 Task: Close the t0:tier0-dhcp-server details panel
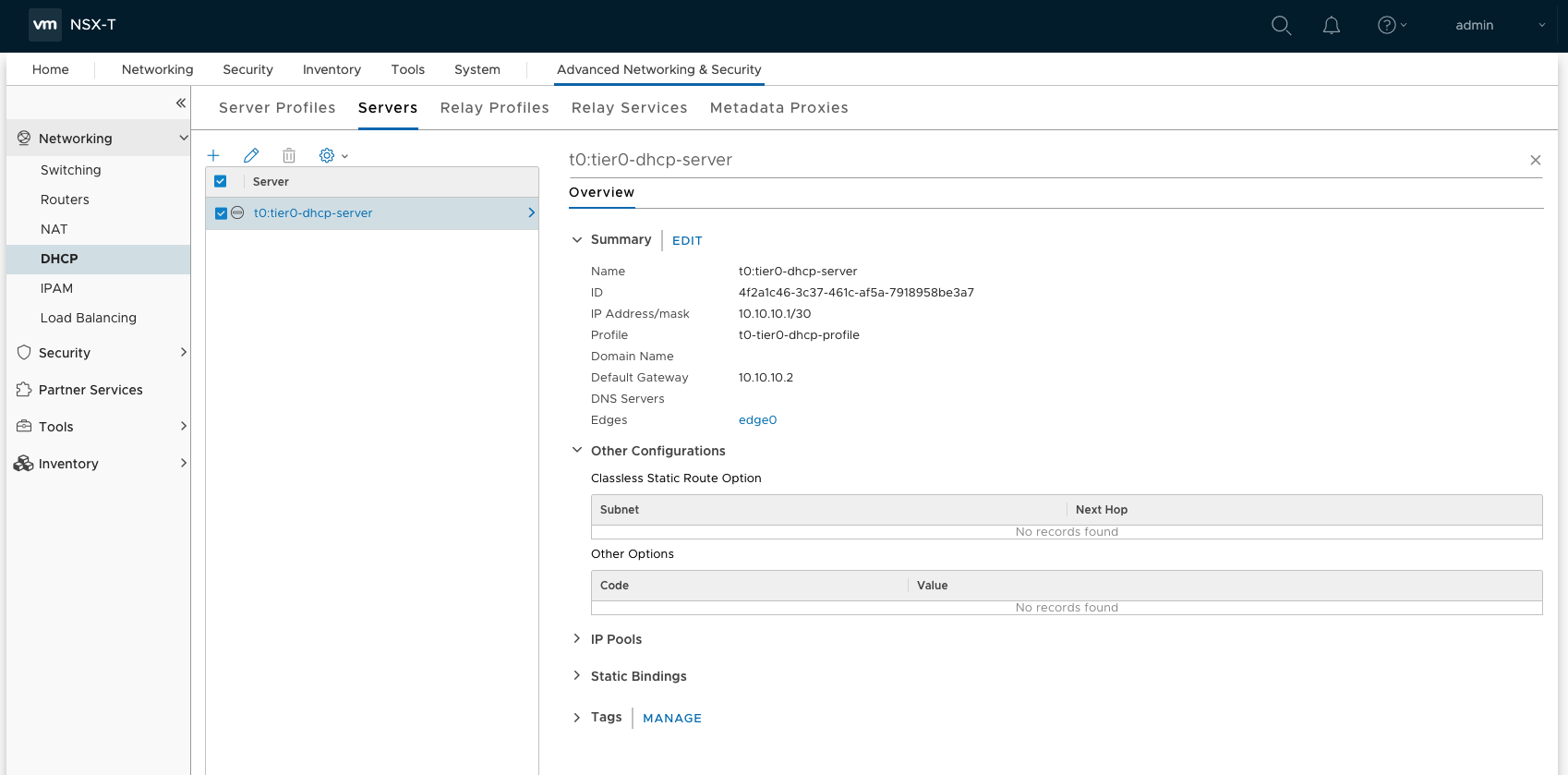(x=1535, y=160)
